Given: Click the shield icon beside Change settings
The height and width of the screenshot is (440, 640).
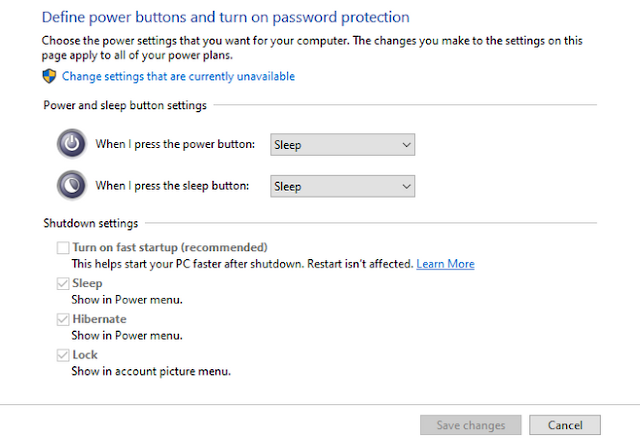Looking at the screenshot, I should [49, 76].
